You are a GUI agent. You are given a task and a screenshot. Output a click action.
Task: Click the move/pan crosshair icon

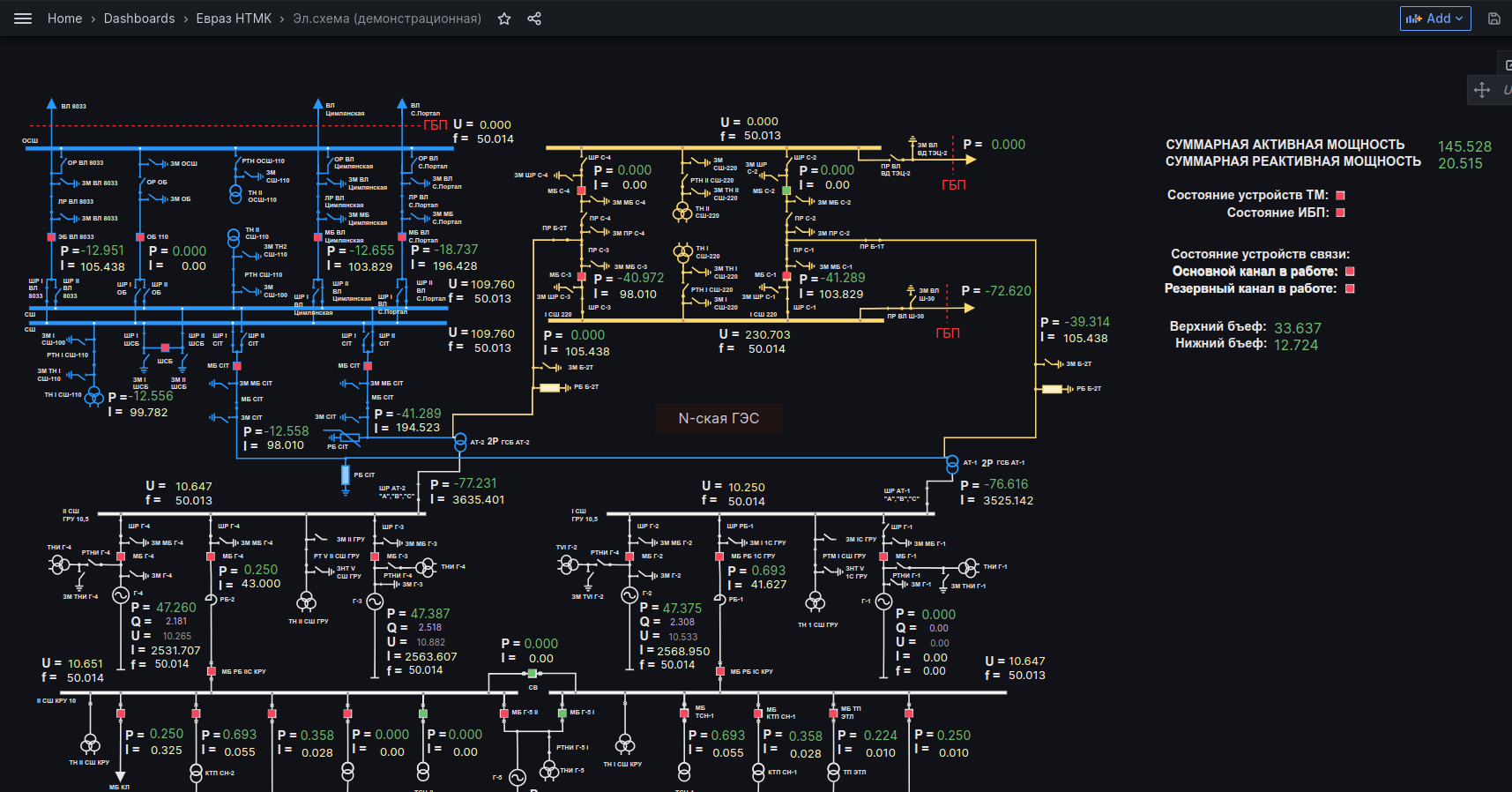1482,90
